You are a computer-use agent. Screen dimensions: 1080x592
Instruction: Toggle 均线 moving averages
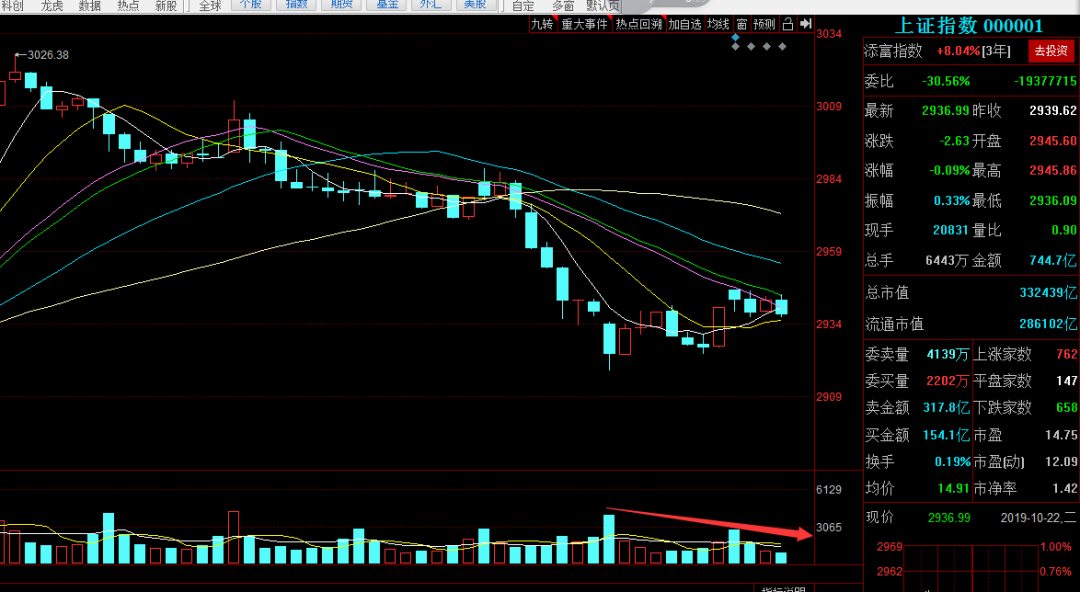[x=718, y=24]
